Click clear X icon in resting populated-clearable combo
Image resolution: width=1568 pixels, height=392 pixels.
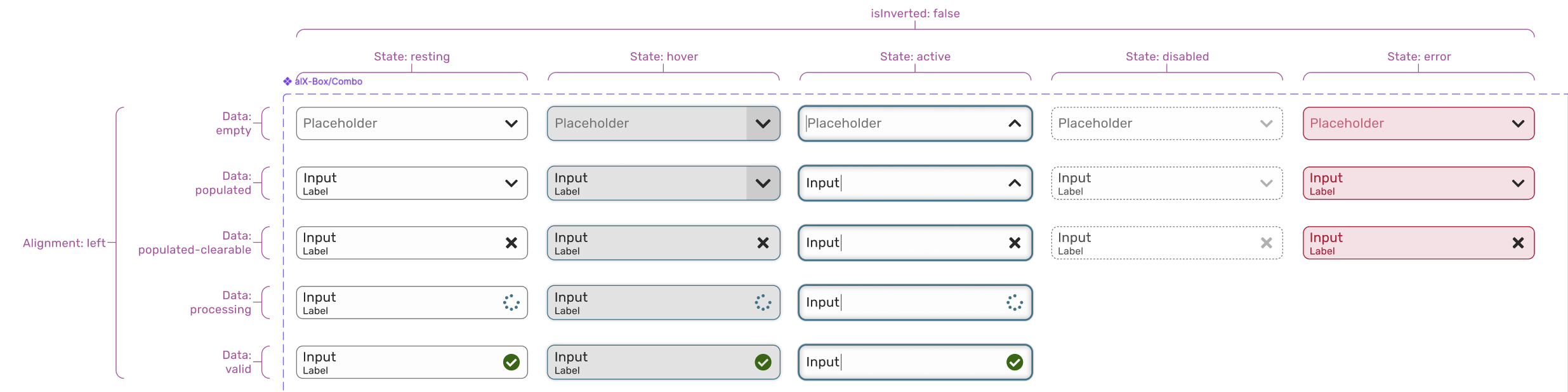pos(511,243)
